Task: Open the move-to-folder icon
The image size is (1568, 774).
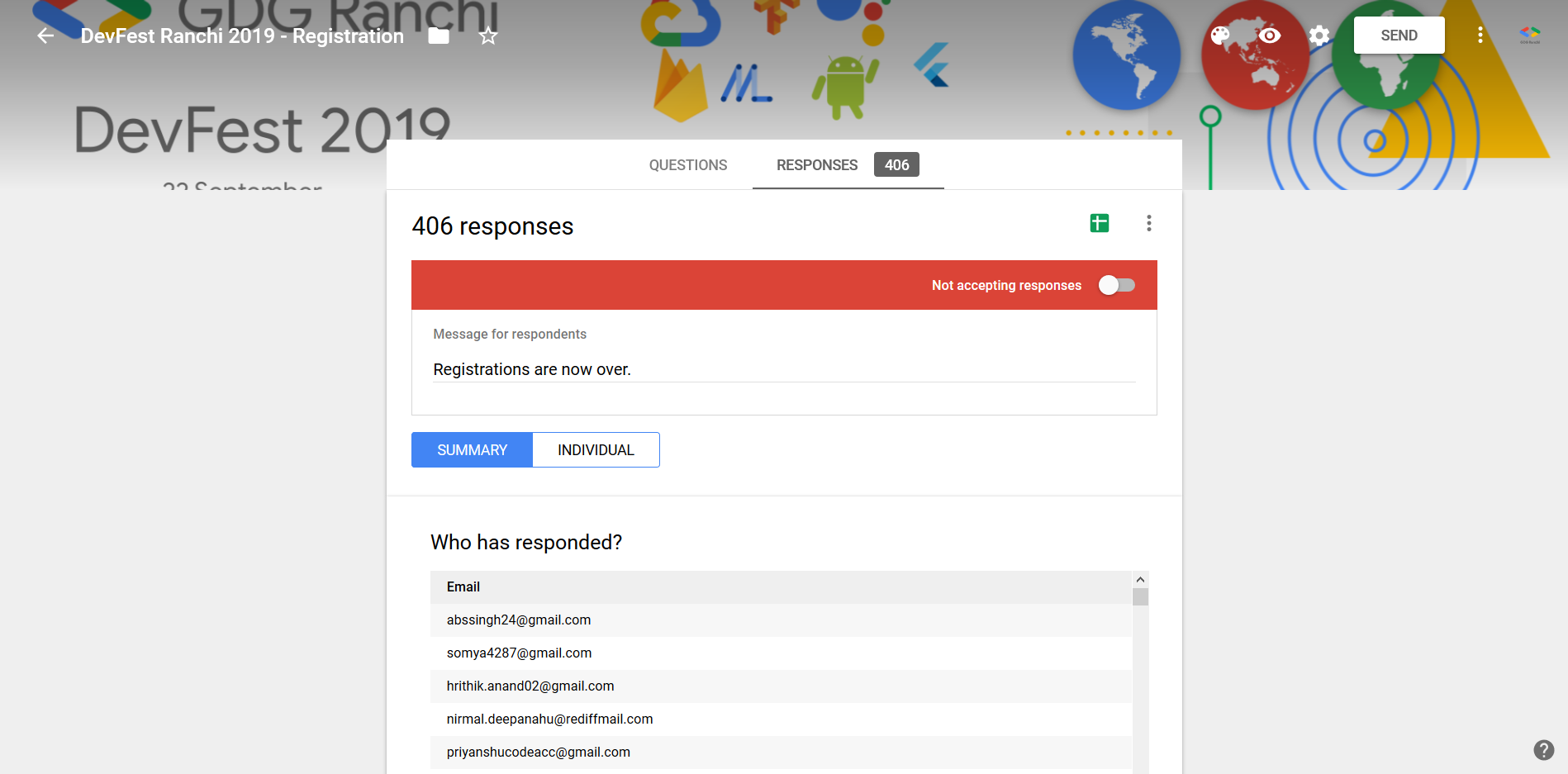Action: (x=439, y=36)
